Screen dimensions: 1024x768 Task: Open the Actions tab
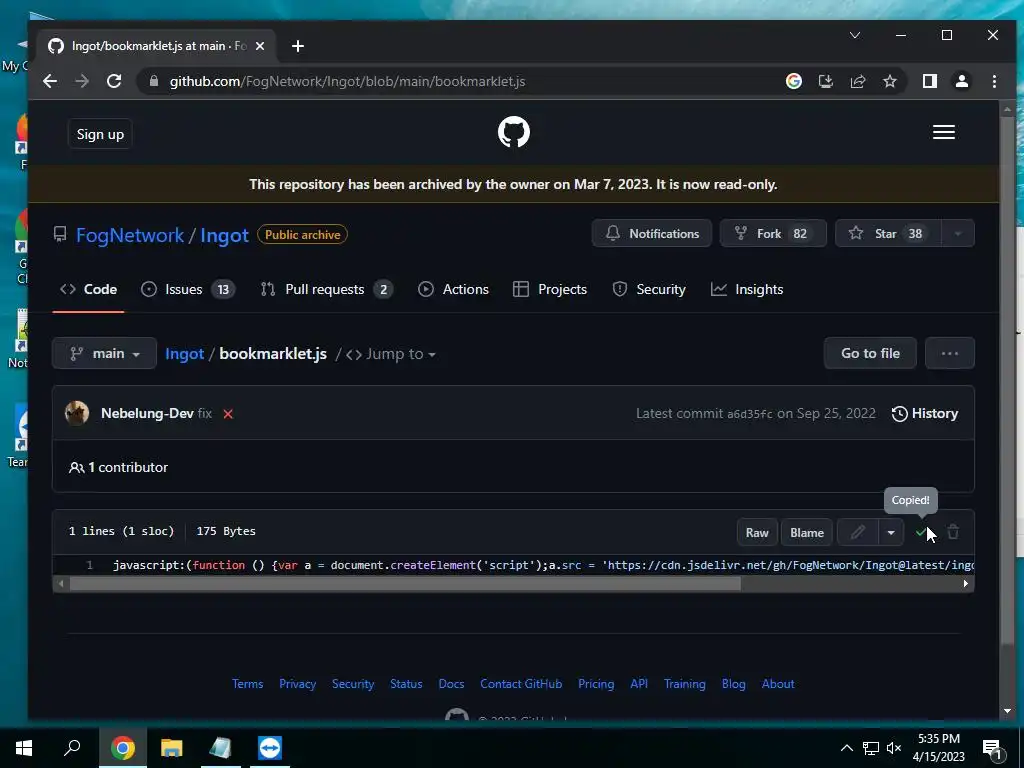[453, 289]
